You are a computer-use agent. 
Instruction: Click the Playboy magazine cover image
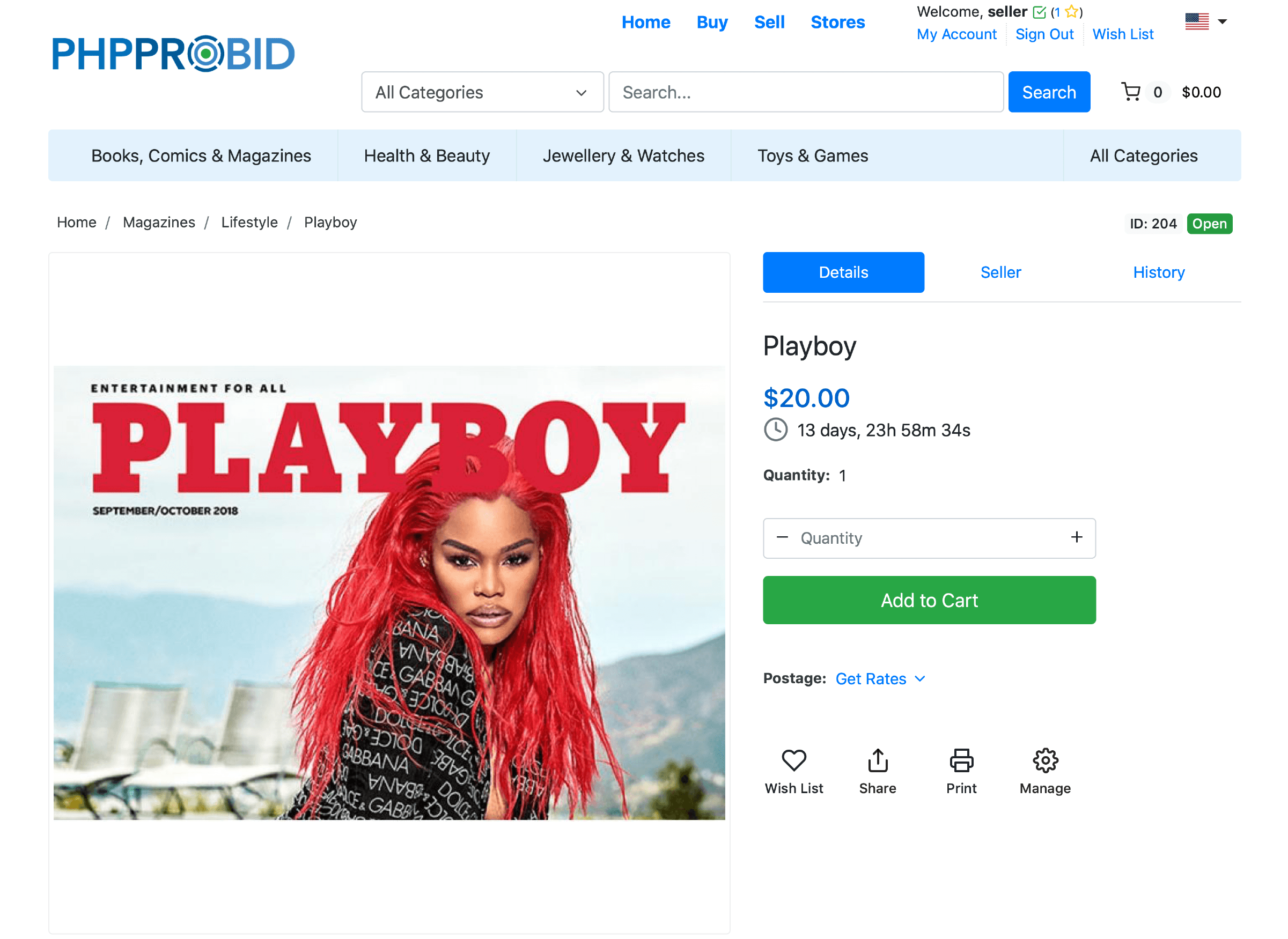point(389,593)
